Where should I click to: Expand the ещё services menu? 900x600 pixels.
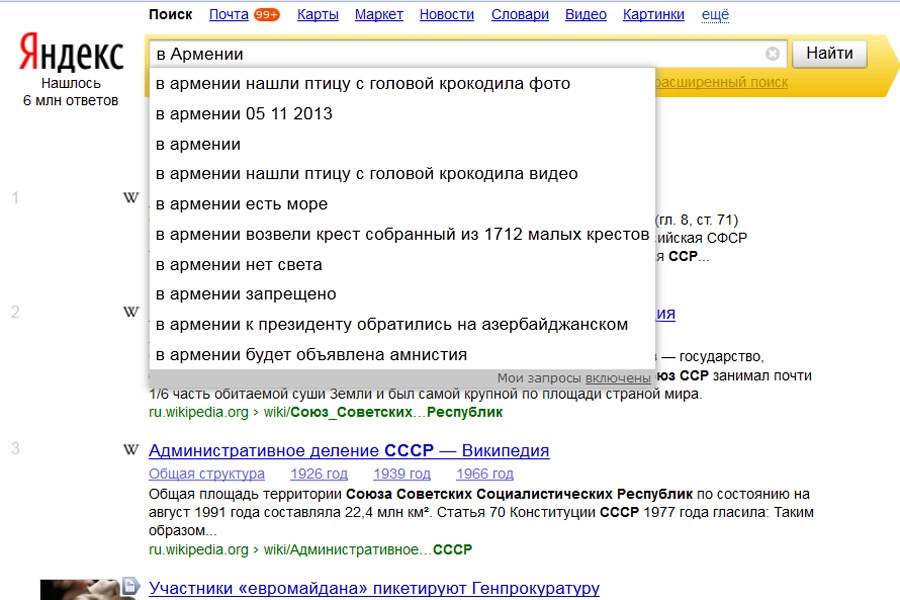(x=715, y=15)
